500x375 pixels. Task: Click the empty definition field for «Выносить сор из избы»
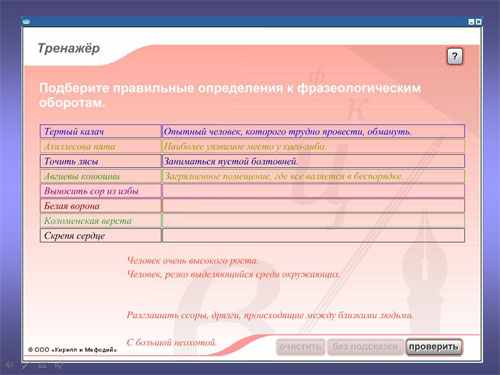tap(313, 191)
